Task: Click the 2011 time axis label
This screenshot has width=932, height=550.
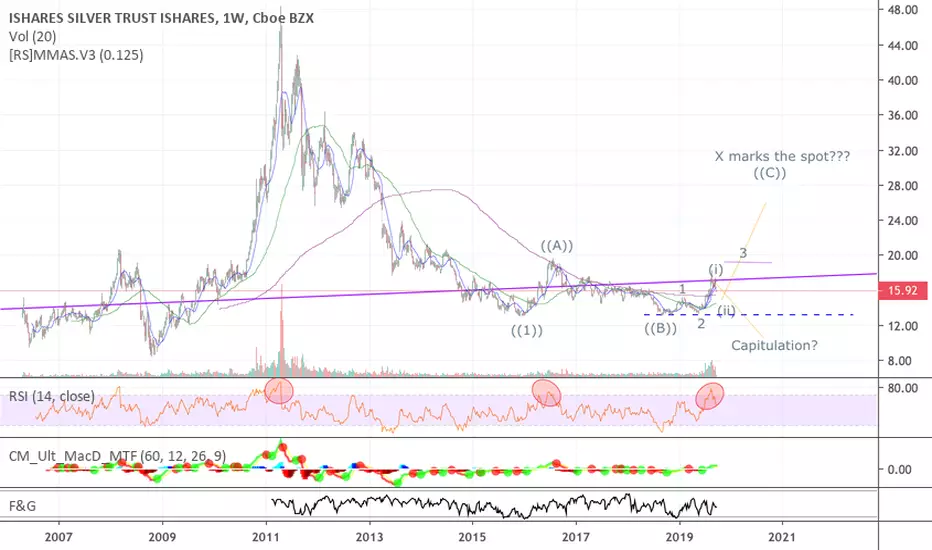Action: 266,538
